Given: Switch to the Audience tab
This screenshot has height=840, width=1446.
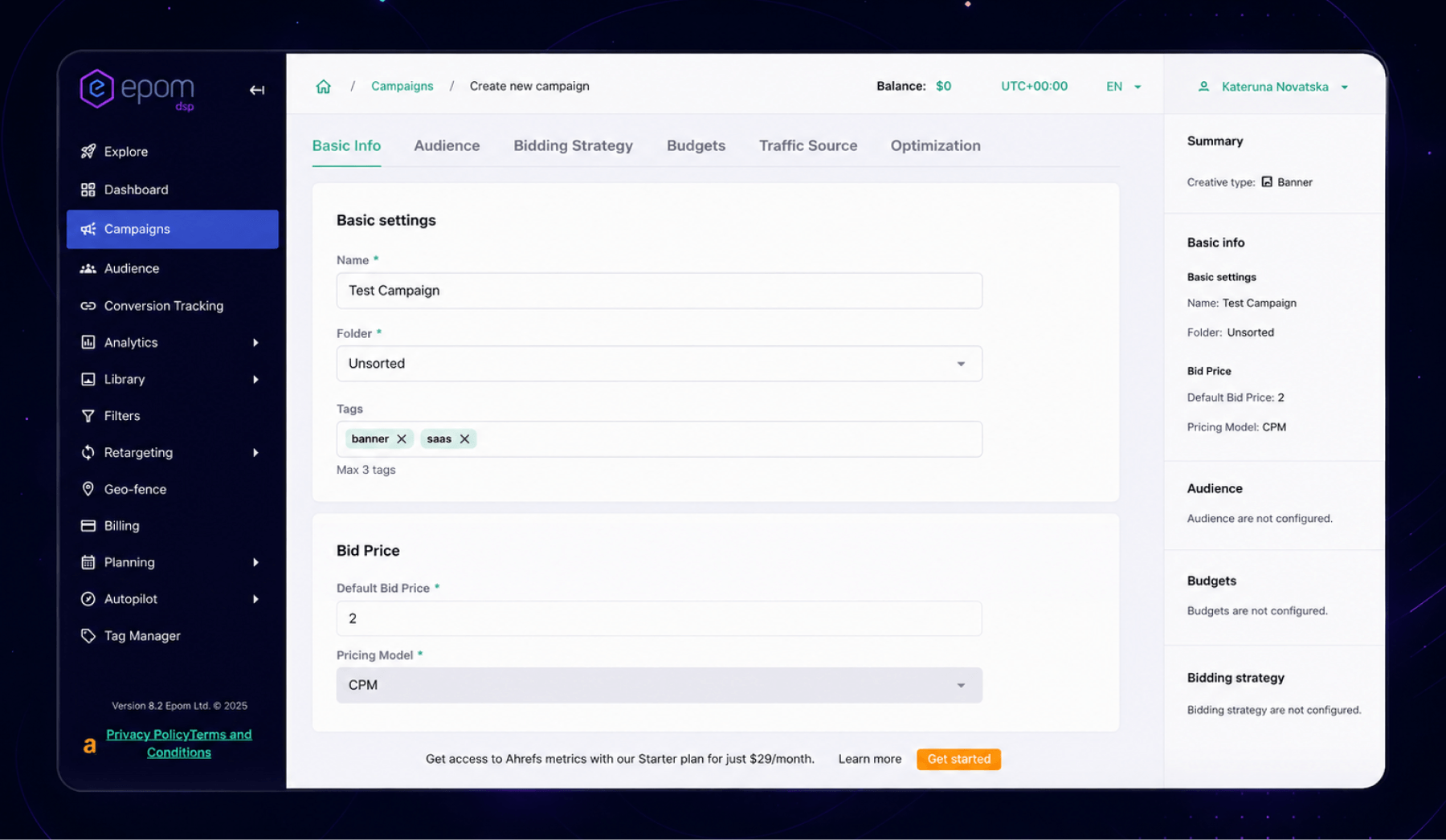Looking at the screenshot, I should (x=447, y=146).
